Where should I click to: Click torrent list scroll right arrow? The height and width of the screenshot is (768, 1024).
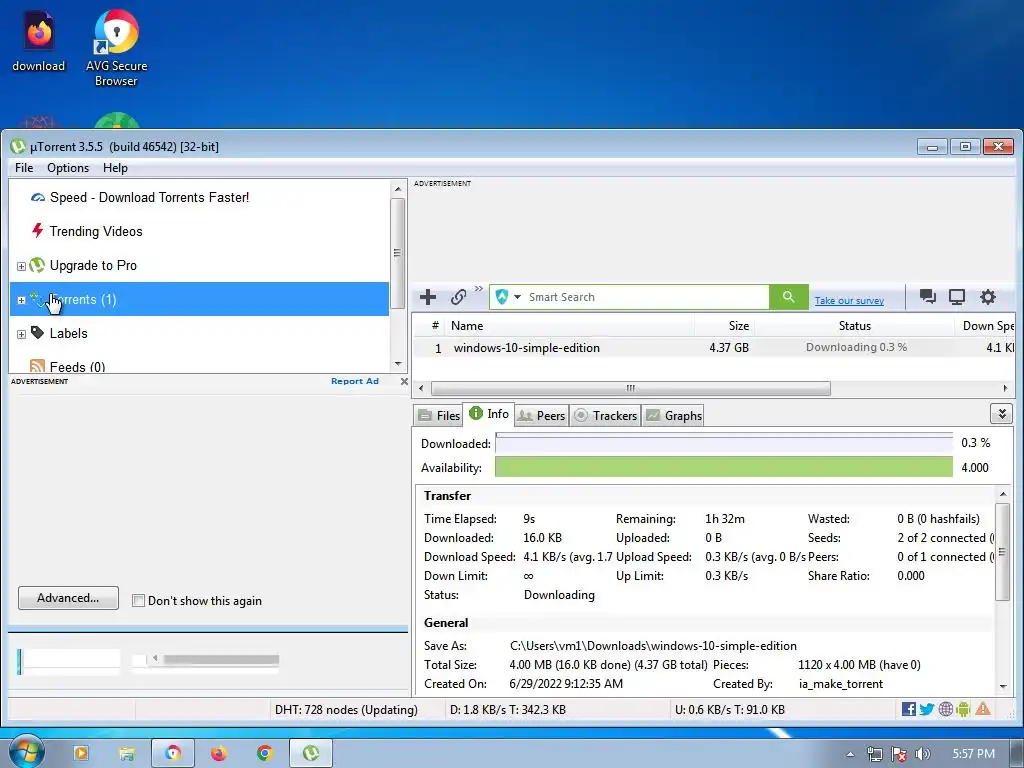tap(1005, 388)
